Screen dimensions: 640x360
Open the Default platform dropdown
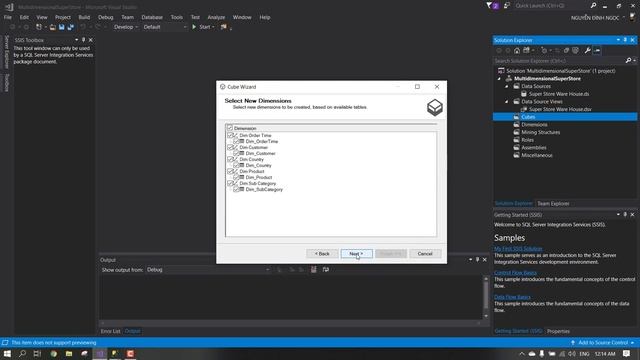(x=164, y=27)
